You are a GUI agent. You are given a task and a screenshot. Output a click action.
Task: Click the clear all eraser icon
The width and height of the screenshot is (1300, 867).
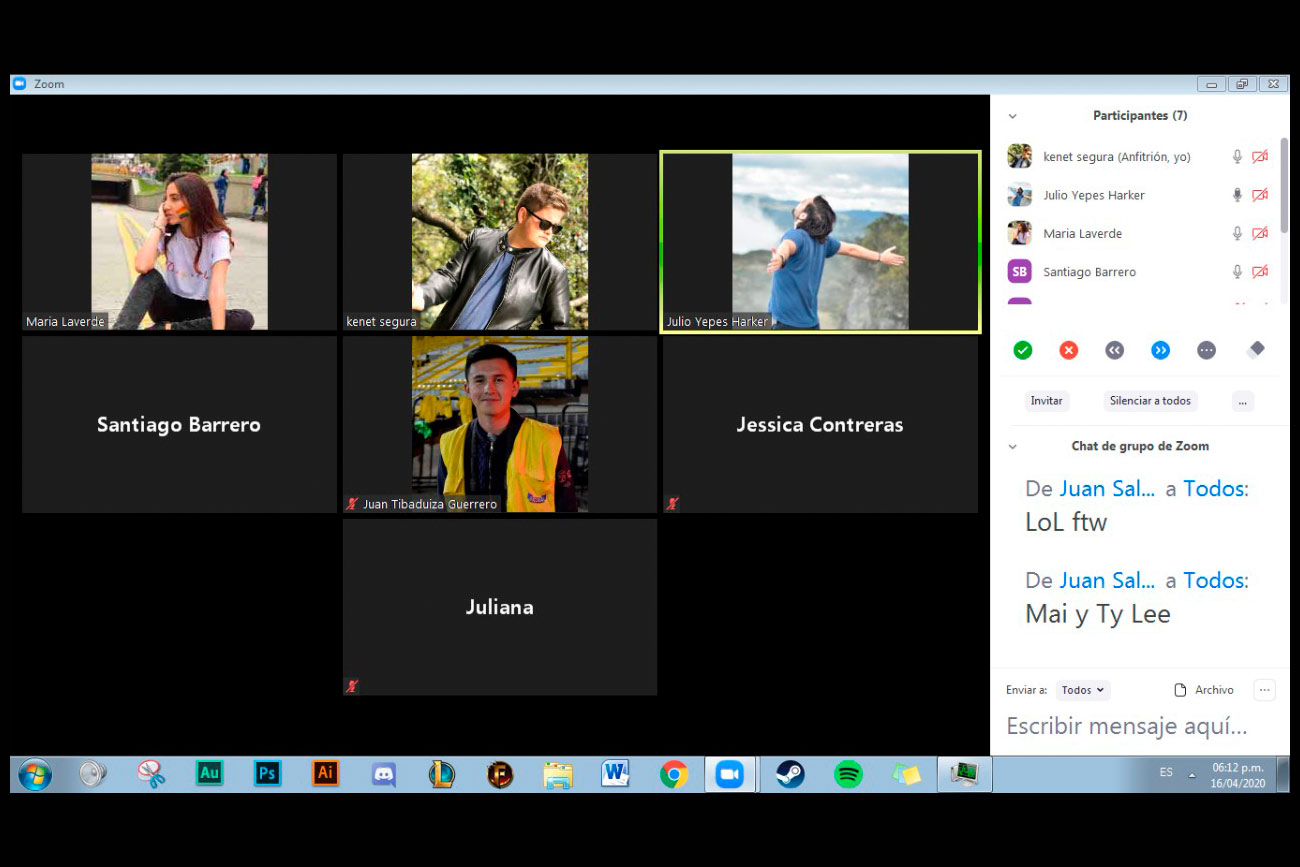[x=1256, y=349]
